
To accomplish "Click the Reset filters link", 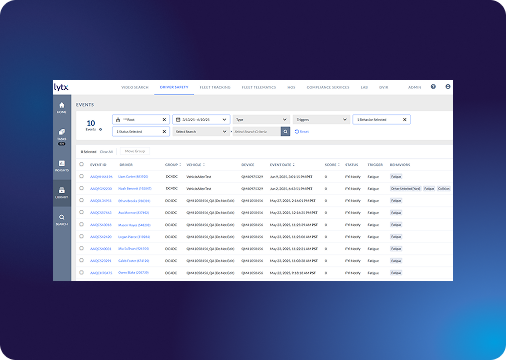I will (302, 132).
